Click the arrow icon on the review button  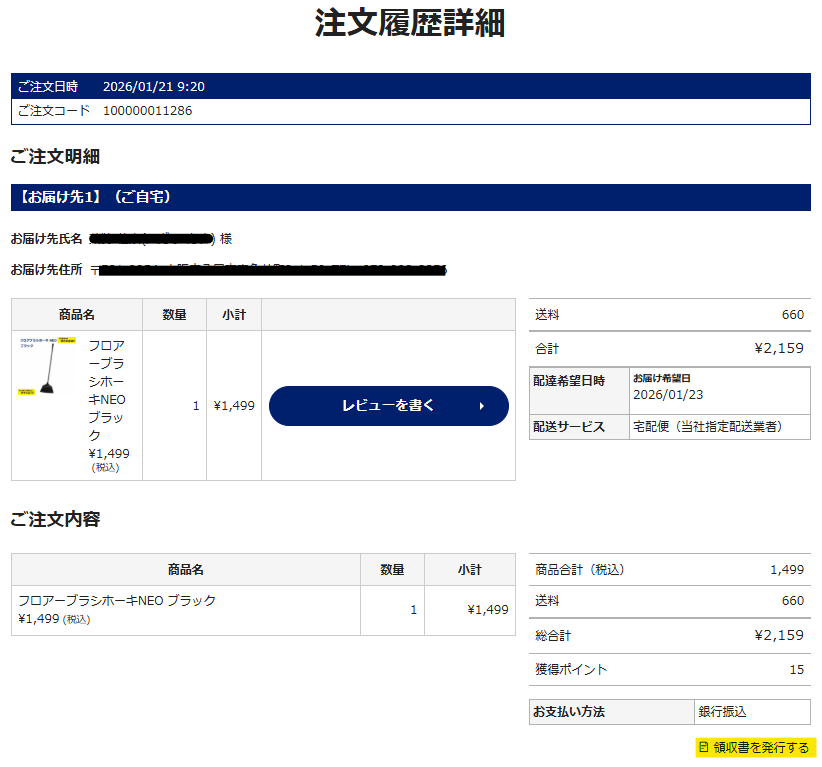click(x=482, y=406)
